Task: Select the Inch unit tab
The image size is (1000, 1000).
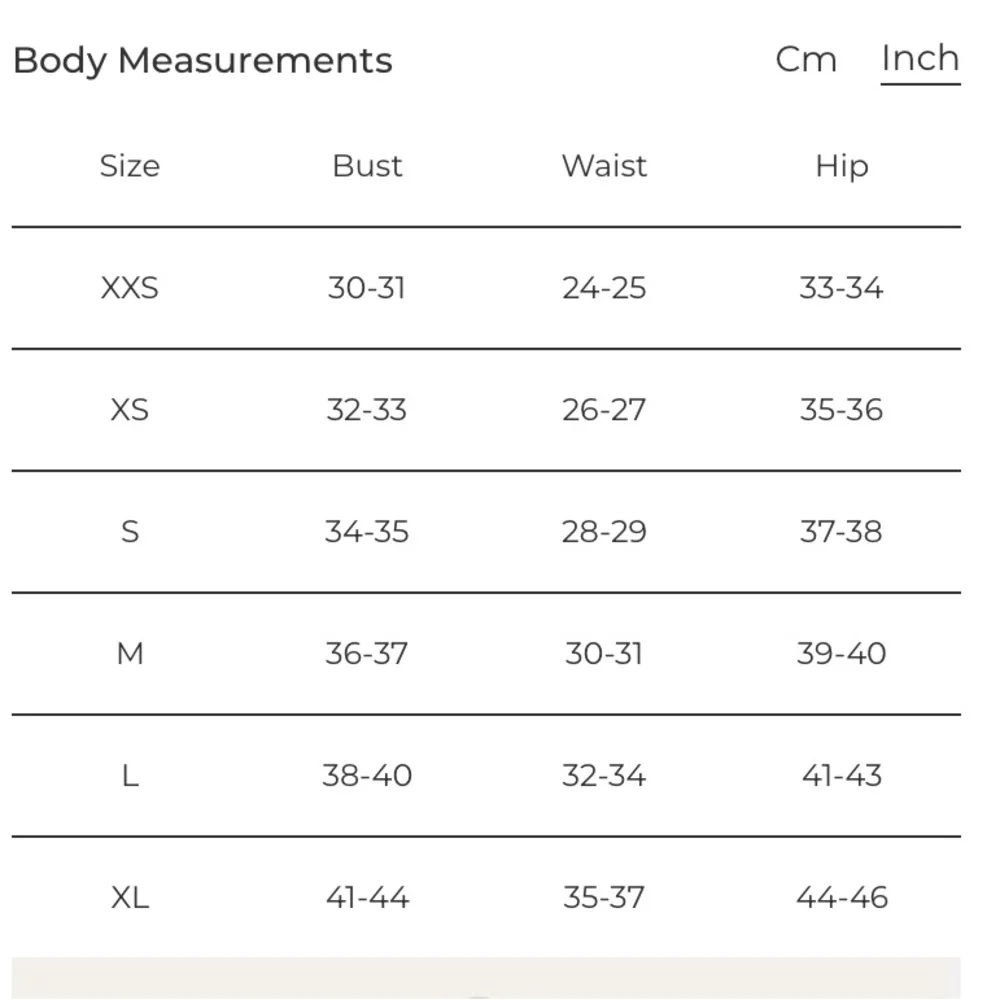Action: pyautogui.click(x=920, y=59)
